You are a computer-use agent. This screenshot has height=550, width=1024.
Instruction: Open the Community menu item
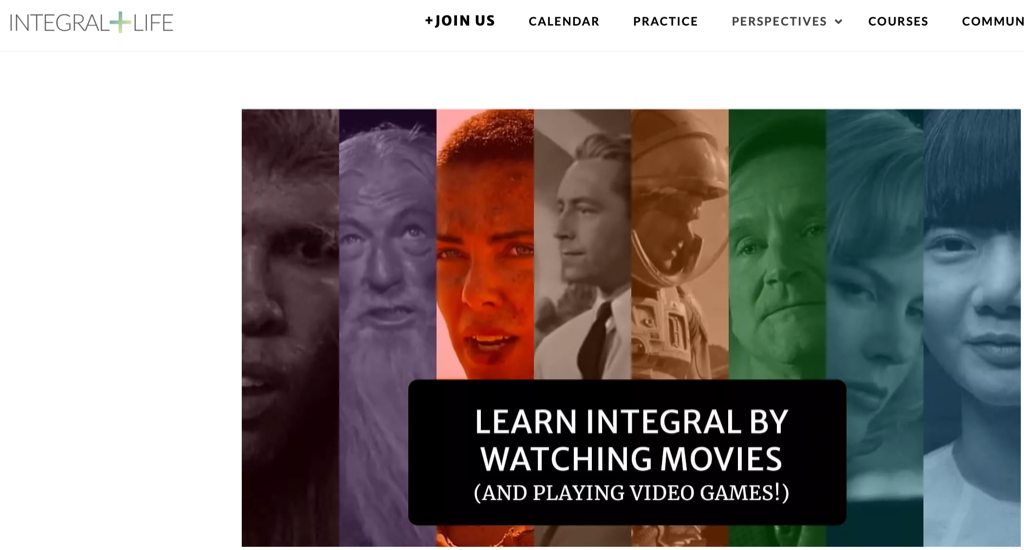coord(993,22)
